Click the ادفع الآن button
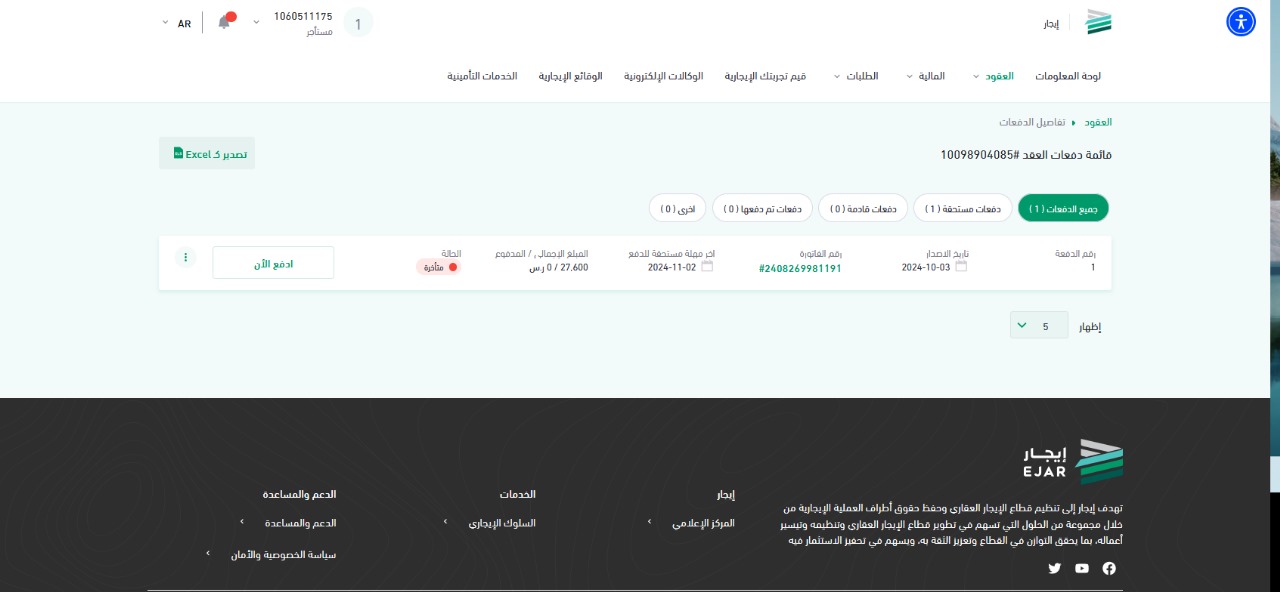The height and width of the screenshot is (592, 1280). (273, 262)
